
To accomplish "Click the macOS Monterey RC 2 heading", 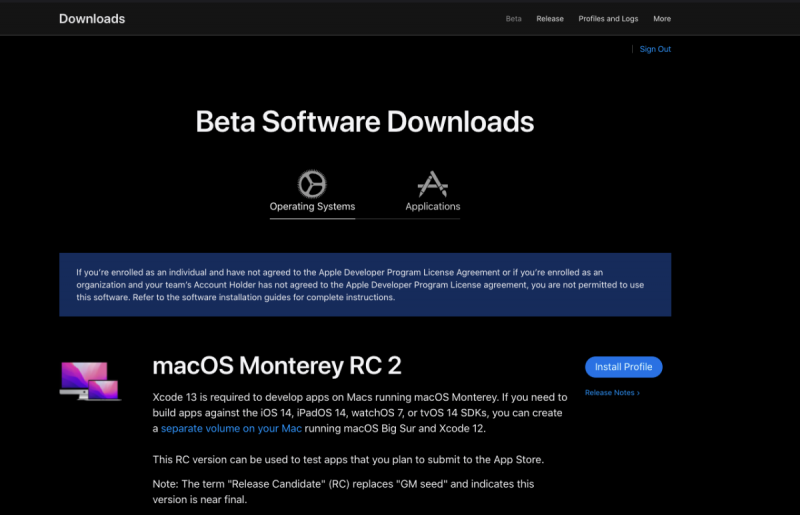I will pyautogui.click(x=277, y=366).
